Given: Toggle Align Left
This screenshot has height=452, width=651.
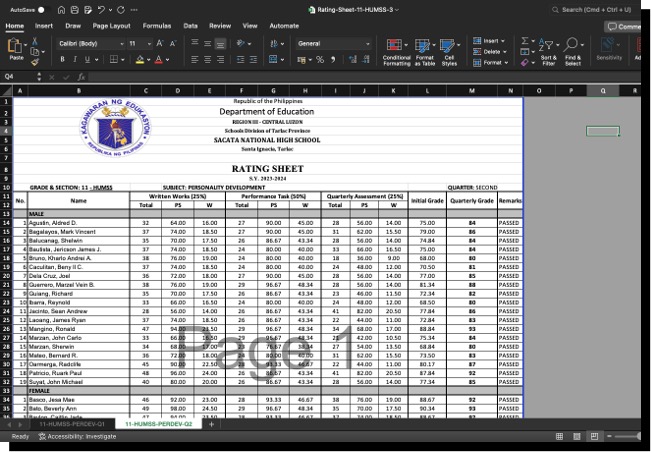Looking at the screenshot, I should tap(194, 60).
